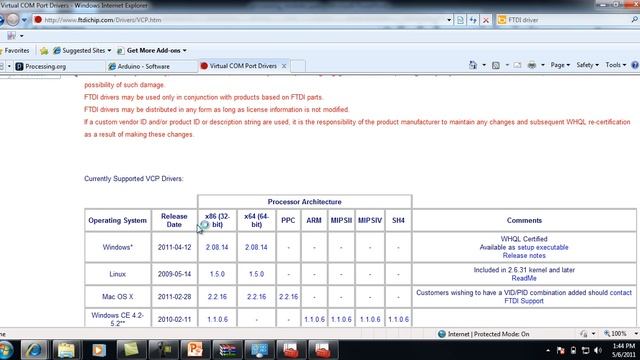Click the 100% zoom level button
Image resolution: width=640 pixels, height=360 pixels.
pyautogui.click(x=616, y=334)
